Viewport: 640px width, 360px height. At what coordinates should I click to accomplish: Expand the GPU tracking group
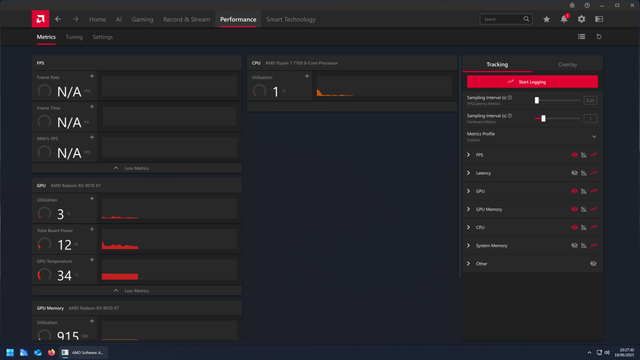[x=469, y=191]
